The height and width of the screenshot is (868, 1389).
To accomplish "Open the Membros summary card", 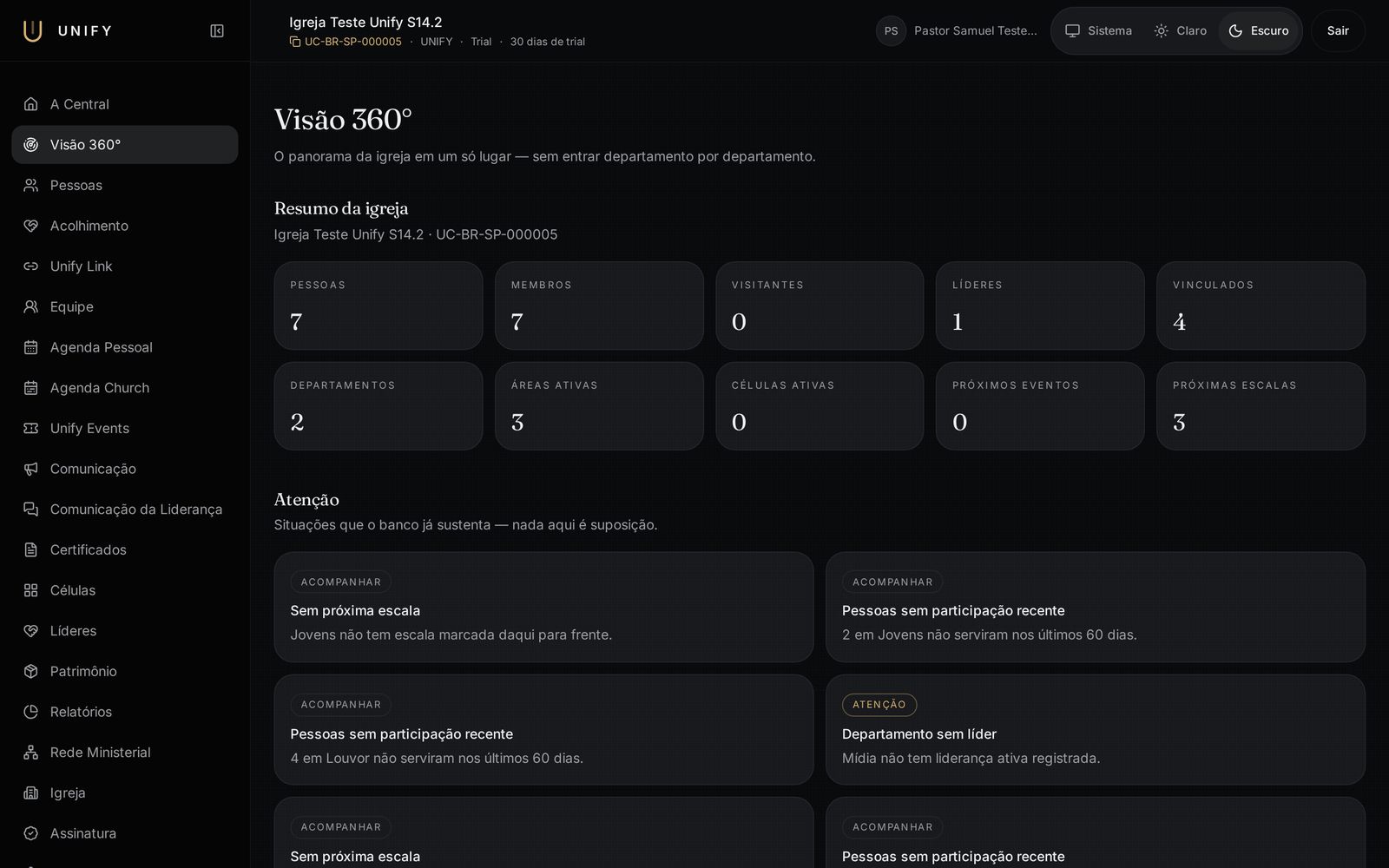I will coord(599,306).
